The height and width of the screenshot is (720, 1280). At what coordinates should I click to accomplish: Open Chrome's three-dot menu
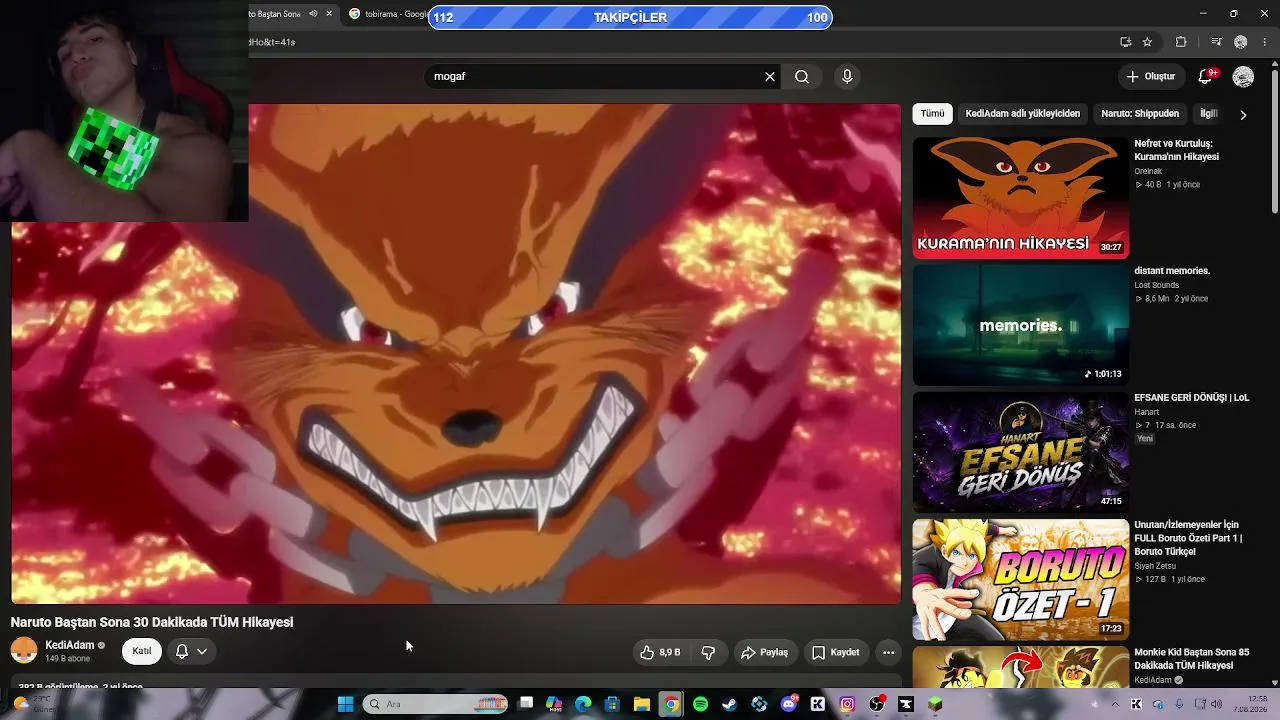tap(1265, 42)
